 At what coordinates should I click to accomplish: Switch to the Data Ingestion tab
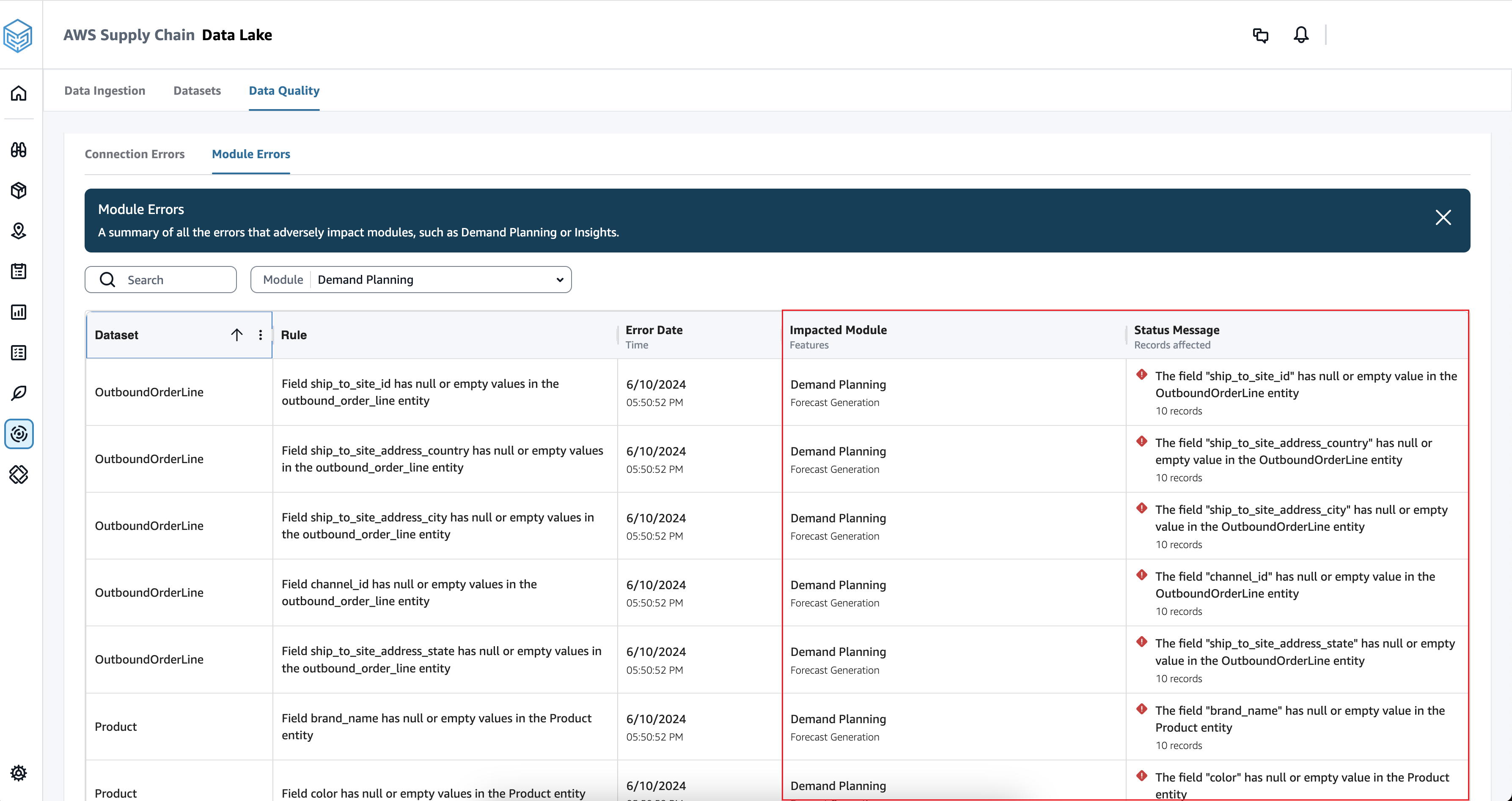(x=105, y=91)
